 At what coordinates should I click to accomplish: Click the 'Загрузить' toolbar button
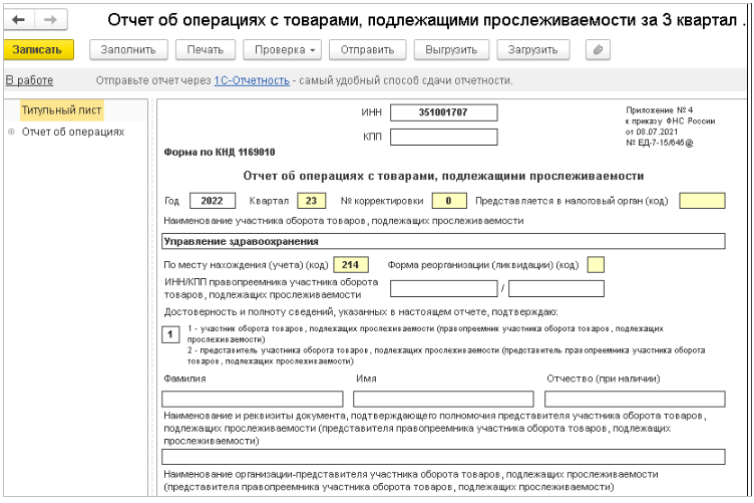pos(534,49)
